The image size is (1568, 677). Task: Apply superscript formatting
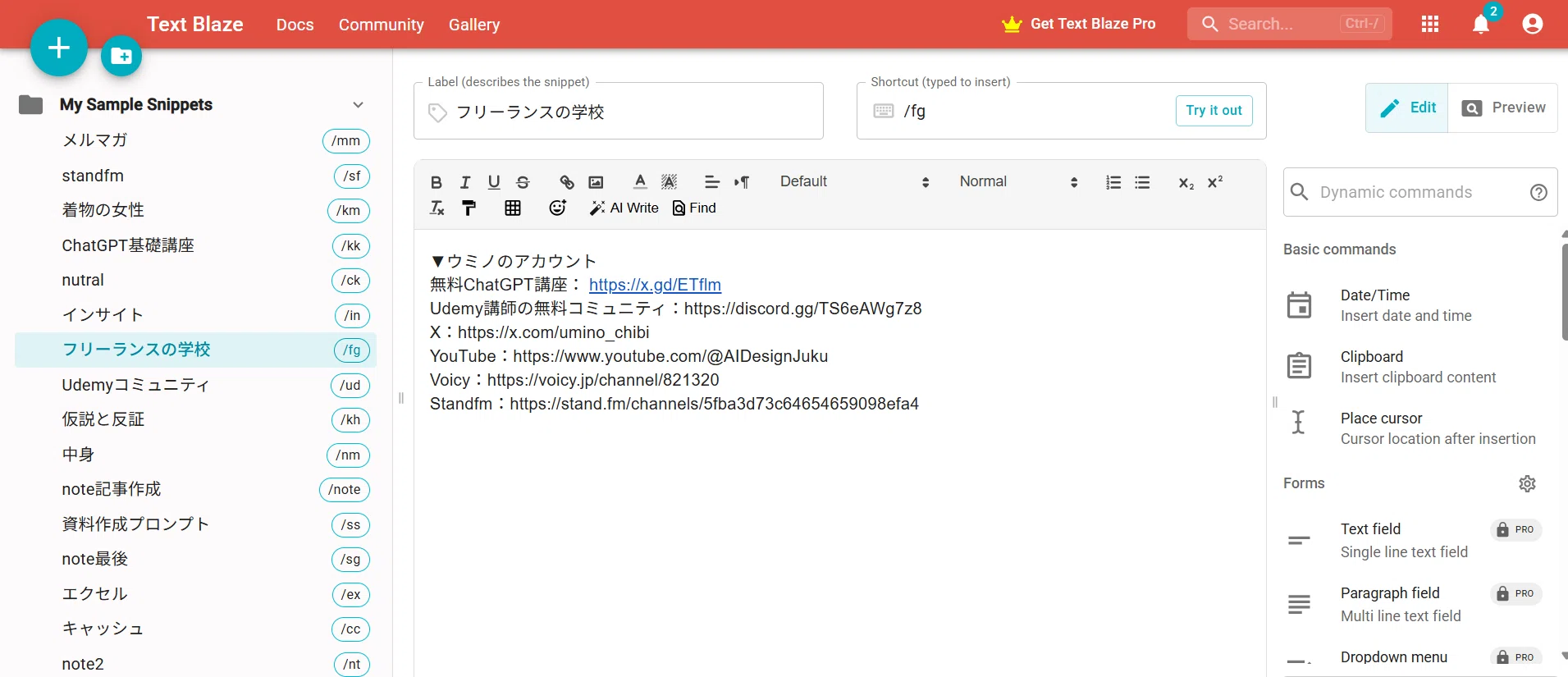(x=1215, y=182)
